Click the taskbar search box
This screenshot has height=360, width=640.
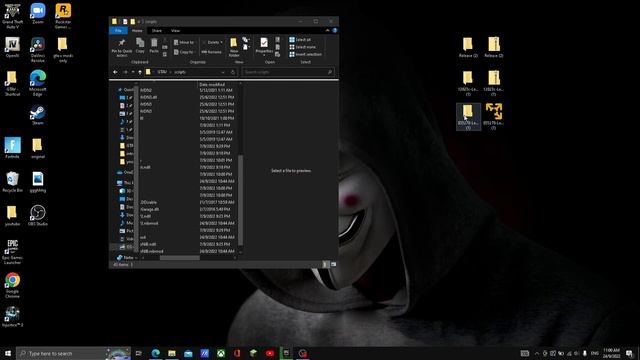click(x=73, y=353)
